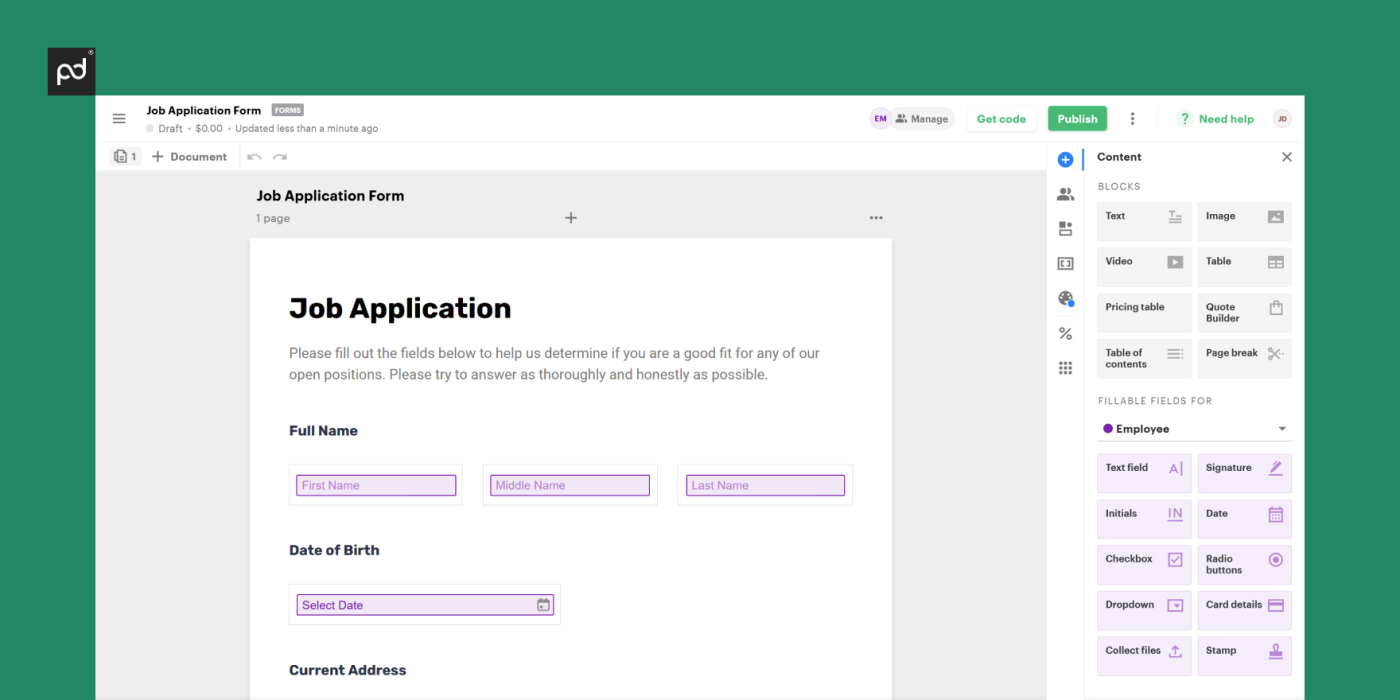
Task: Click the Get code link
Action: coord(1001,118)
